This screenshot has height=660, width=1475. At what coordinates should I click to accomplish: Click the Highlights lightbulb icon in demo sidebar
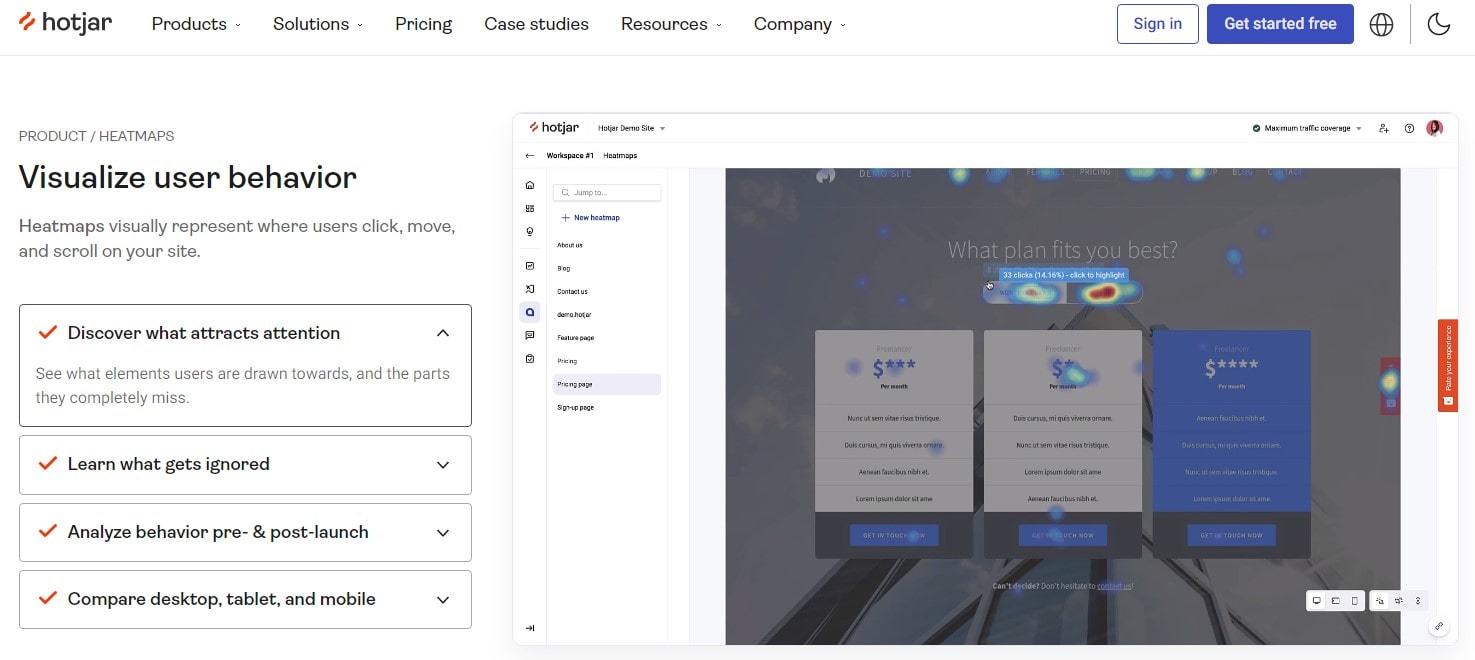[x=530, y=231]
